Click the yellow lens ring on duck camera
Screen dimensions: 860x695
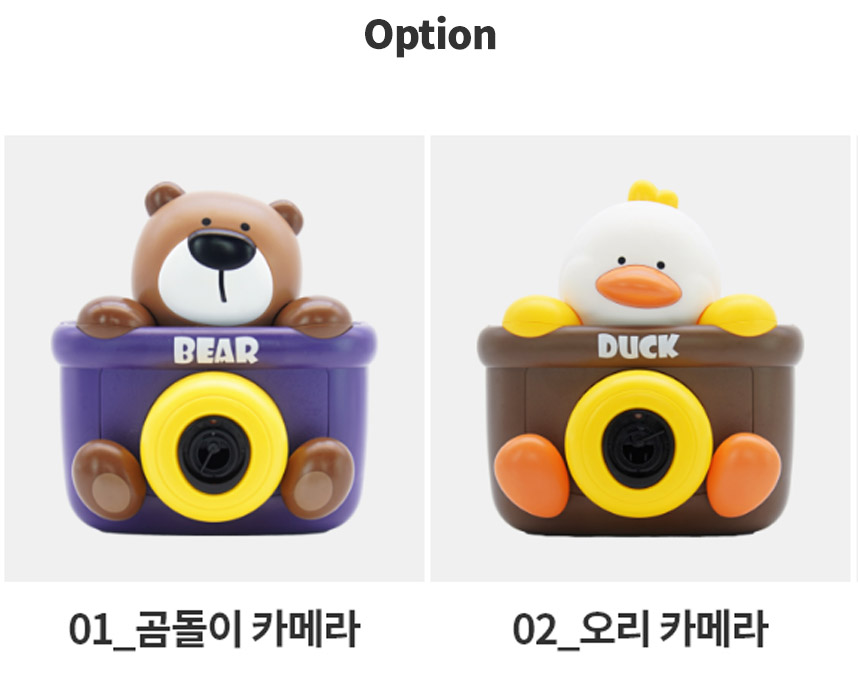(x=638, y=443)
